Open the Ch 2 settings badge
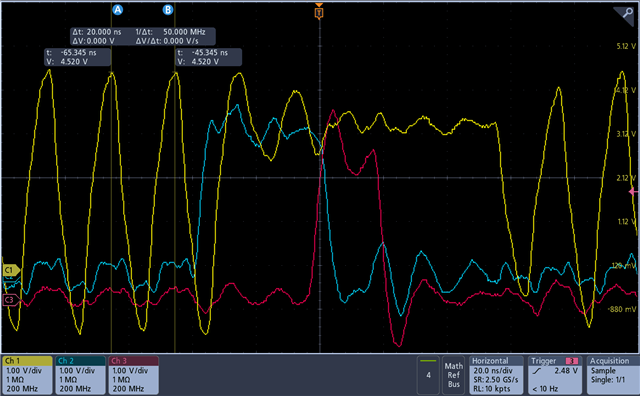Viewport: 640px width, 396px height. [x=80, y=375]
